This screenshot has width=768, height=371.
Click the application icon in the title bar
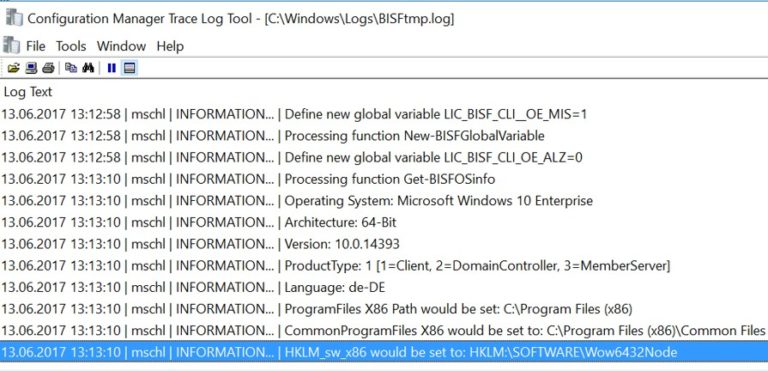(x=14, y=18)
